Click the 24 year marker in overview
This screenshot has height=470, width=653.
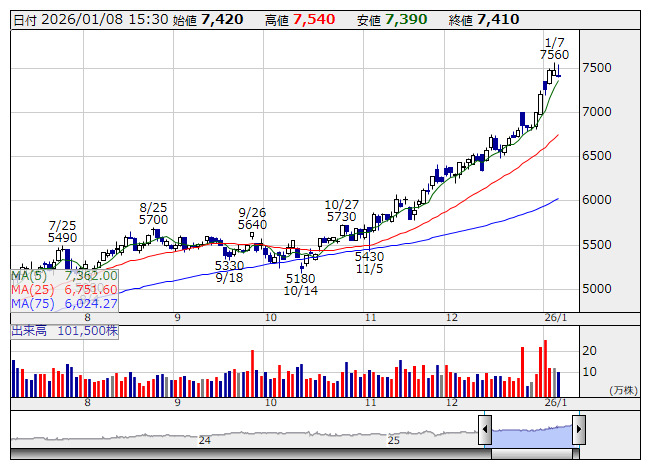pyautogui.click(x=204, y=440)
